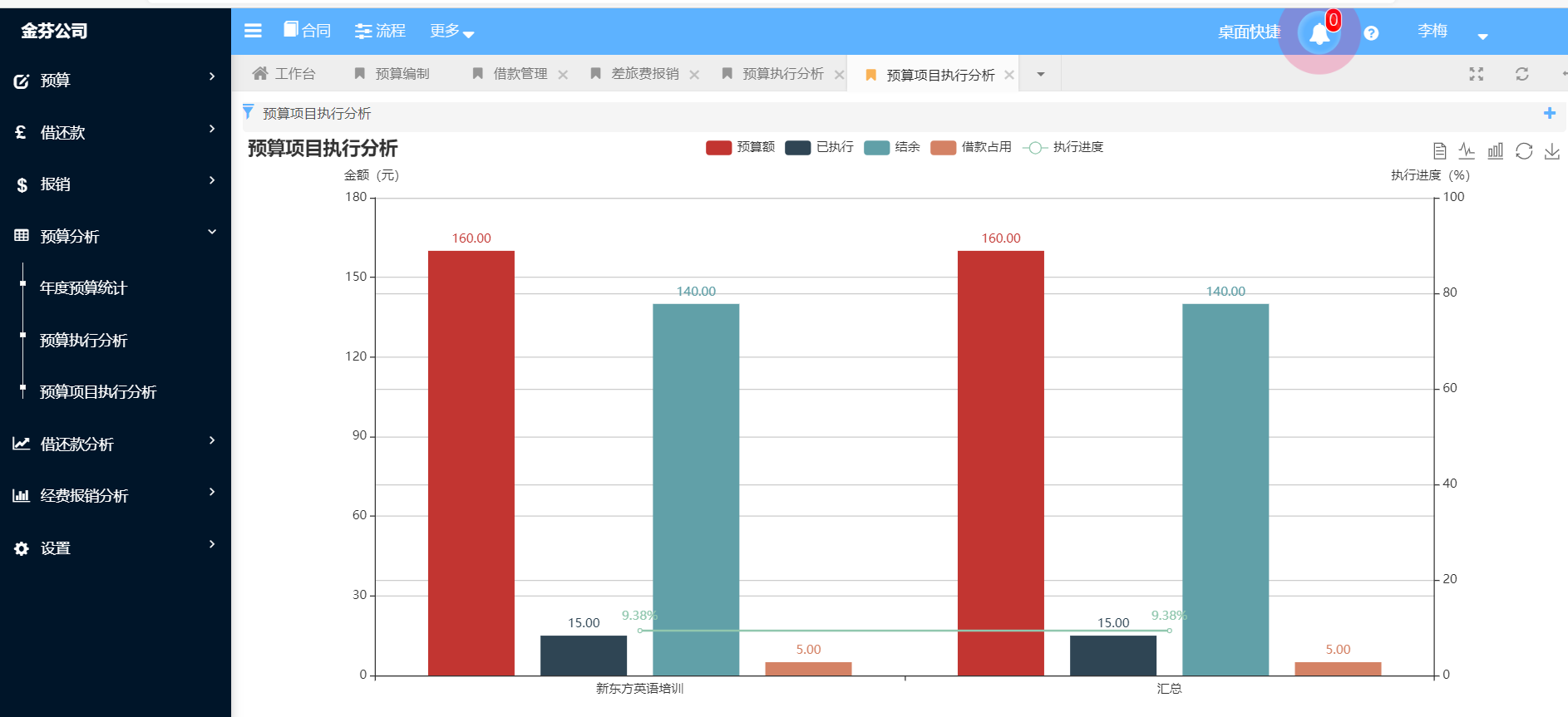Click the 预算项目执行分析 chart title

point(323,148)
